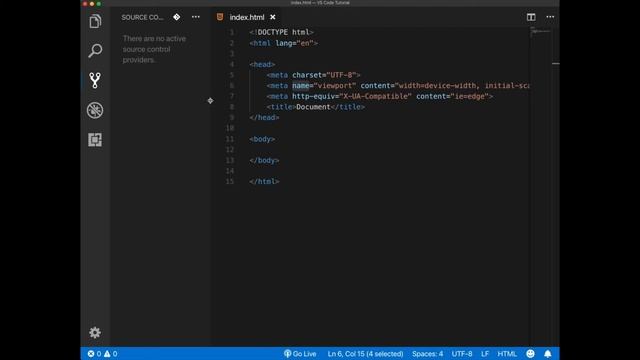This screenshot has height=360, width=640.
Task: Open the Debug view
Action: click(x=95, y=110)
